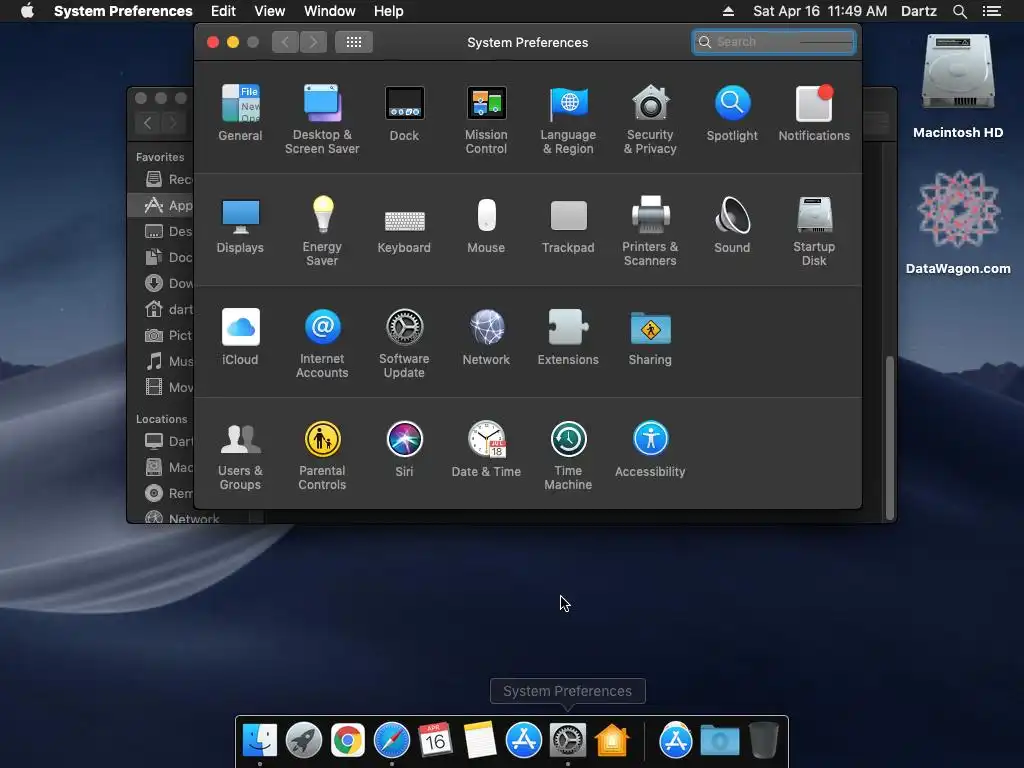Open Energy Saver preferences

pyautogui.click(x=322, y=231)
